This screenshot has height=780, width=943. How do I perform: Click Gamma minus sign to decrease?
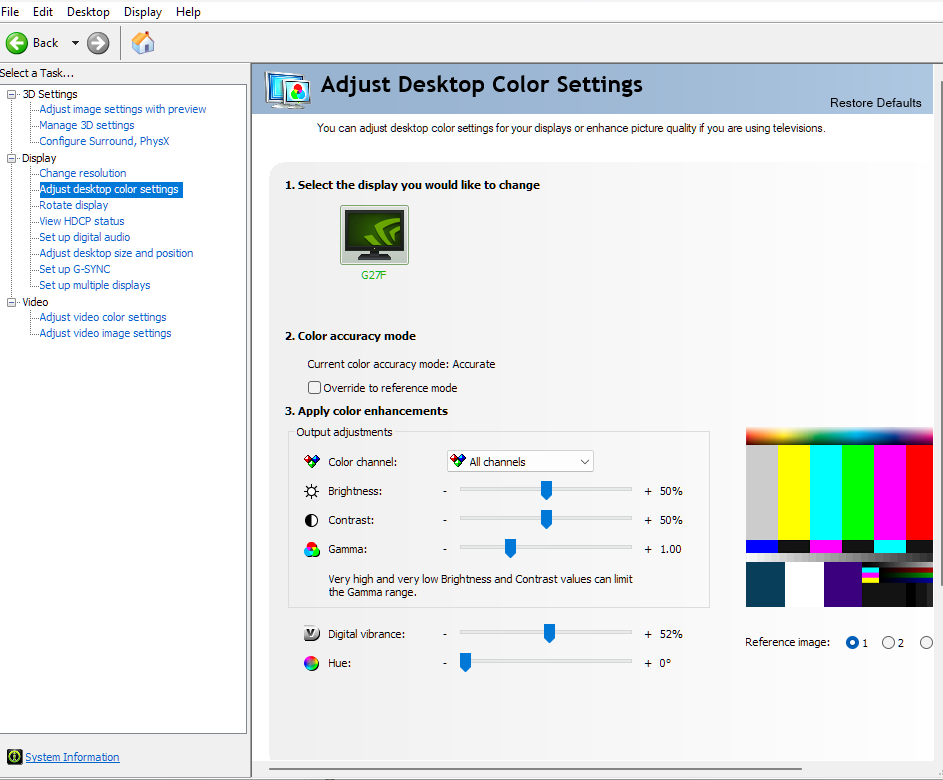pyautogui.click(x=445, y=549)
